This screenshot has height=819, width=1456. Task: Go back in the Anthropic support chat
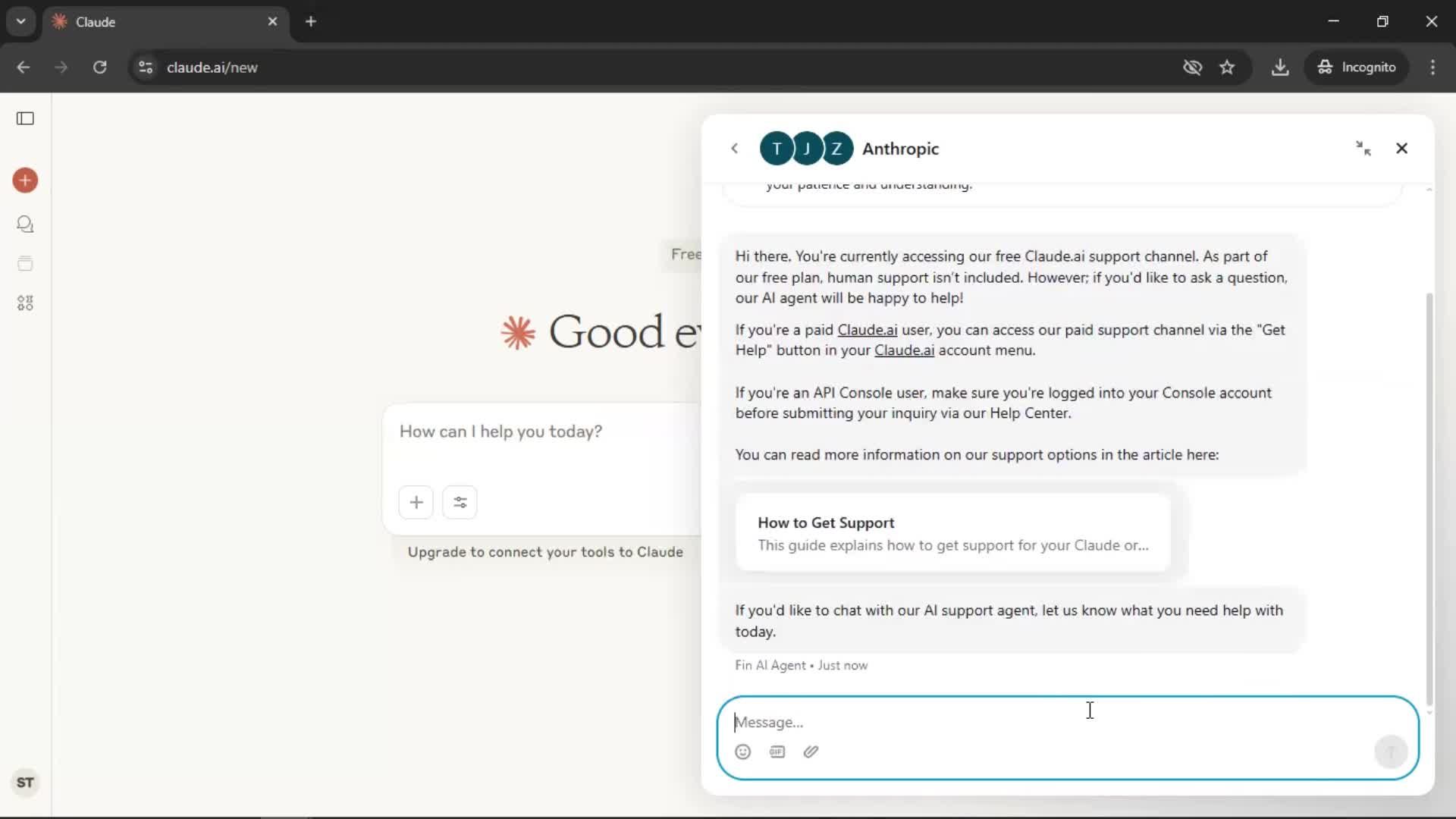coord(734,149)
